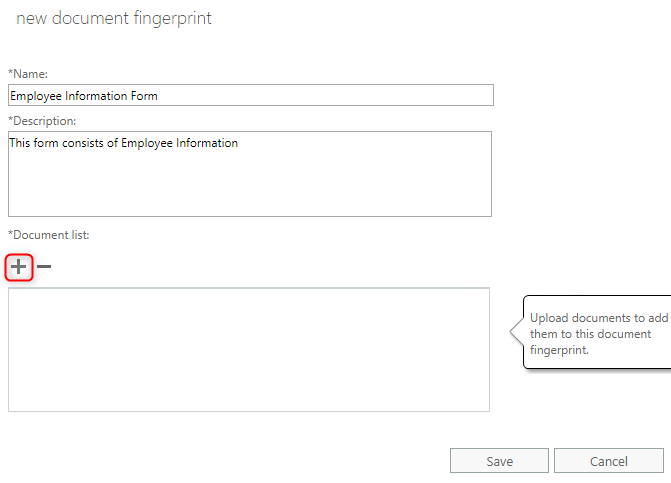Click the tooltip's pointer arrow
Screen dimensions: 671x483
517,331
